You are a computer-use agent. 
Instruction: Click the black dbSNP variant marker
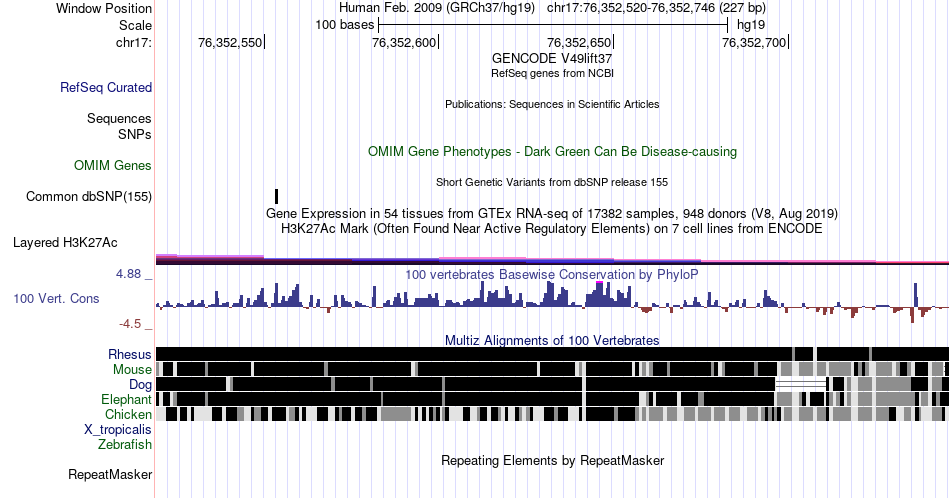(276, 196)
